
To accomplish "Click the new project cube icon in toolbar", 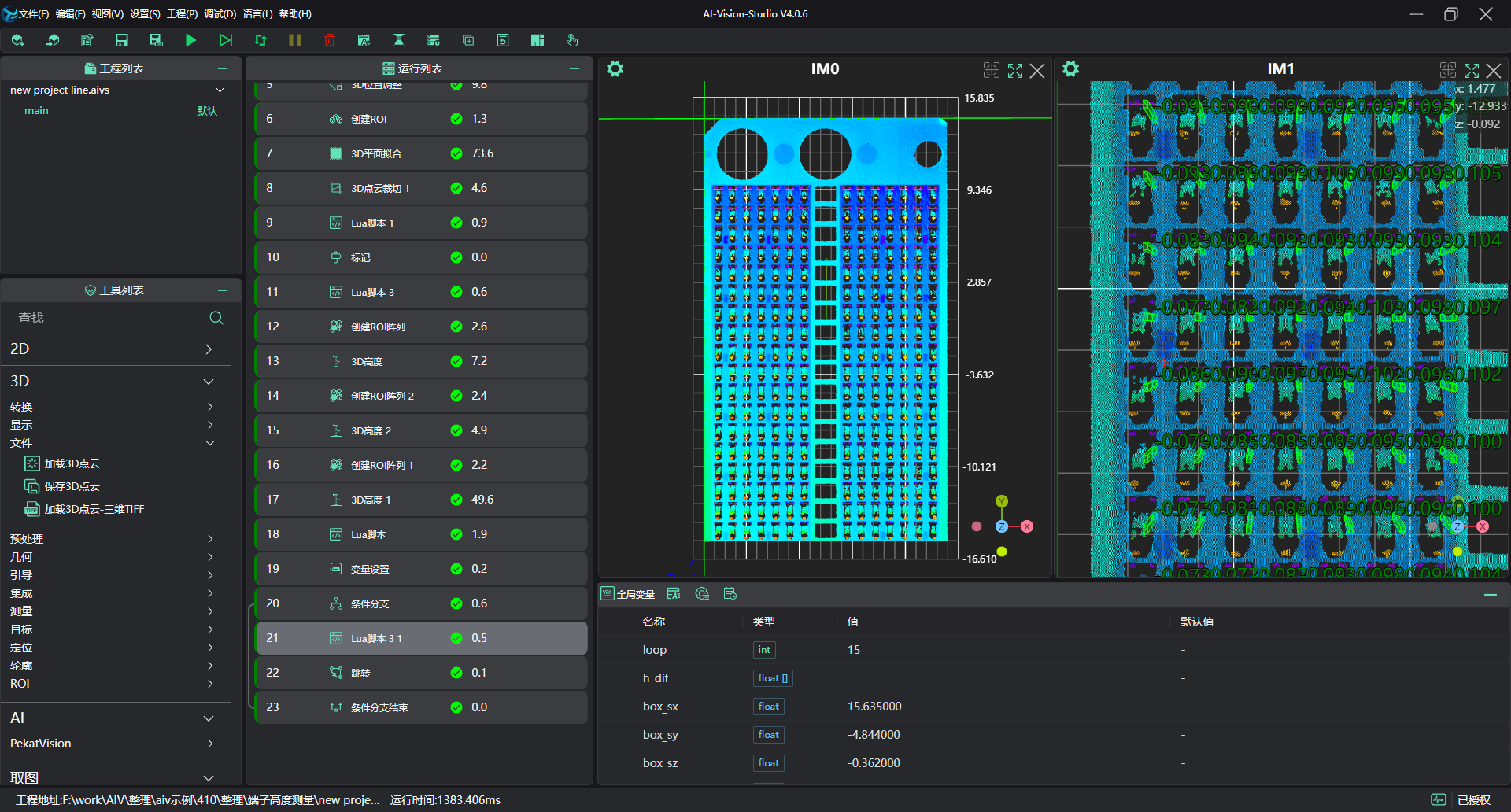I will pos(17,40).
